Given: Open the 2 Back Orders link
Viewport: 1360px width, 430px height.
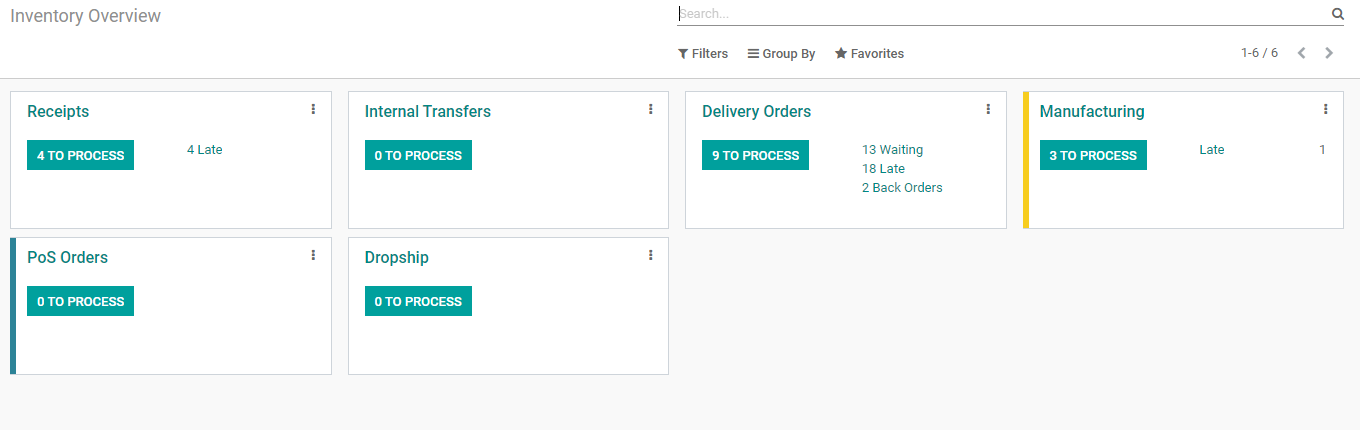Looking at the screenshot, I should point(902,188).
